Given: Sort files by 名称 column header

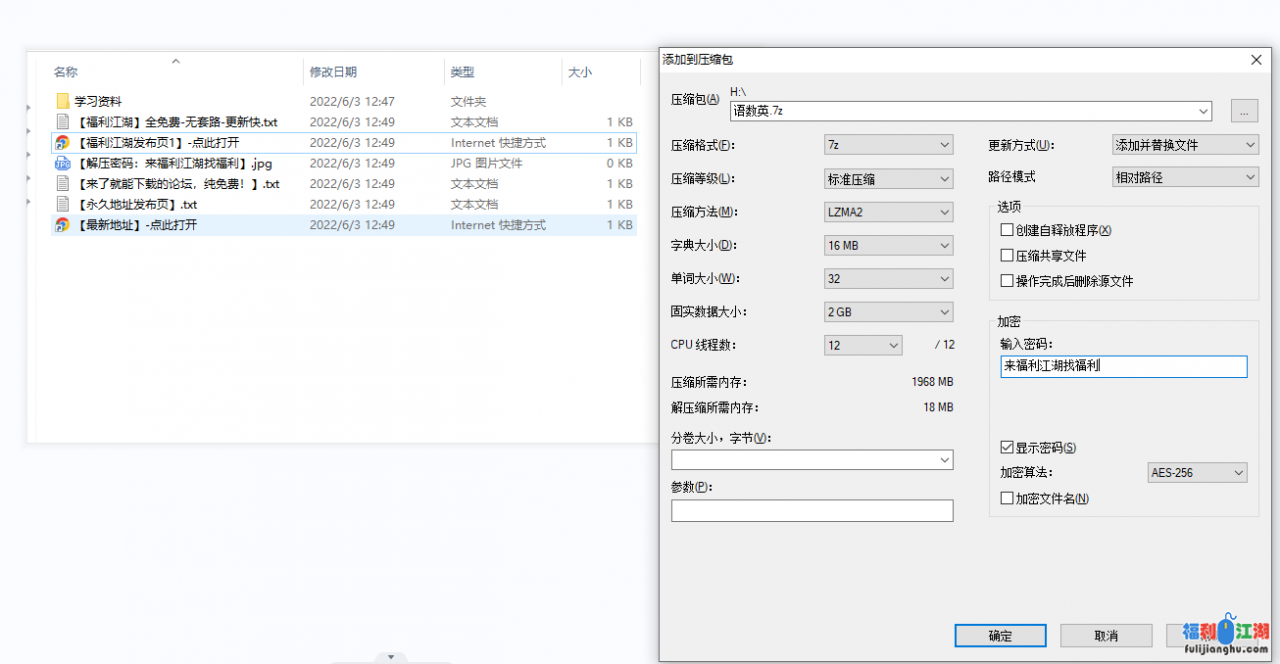Looking at the screenshot, I should (66, 72).
